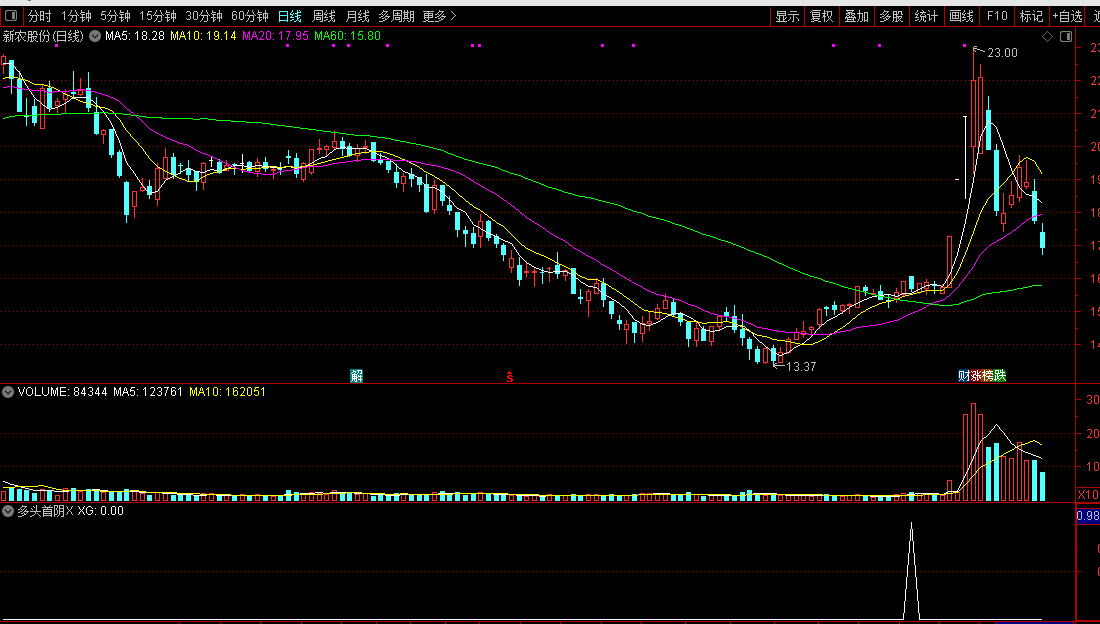The height and width of the screenshot is (624, 1100).
Task: Click the 叠加 overlay toolbar item
Action: coord(857,15)
